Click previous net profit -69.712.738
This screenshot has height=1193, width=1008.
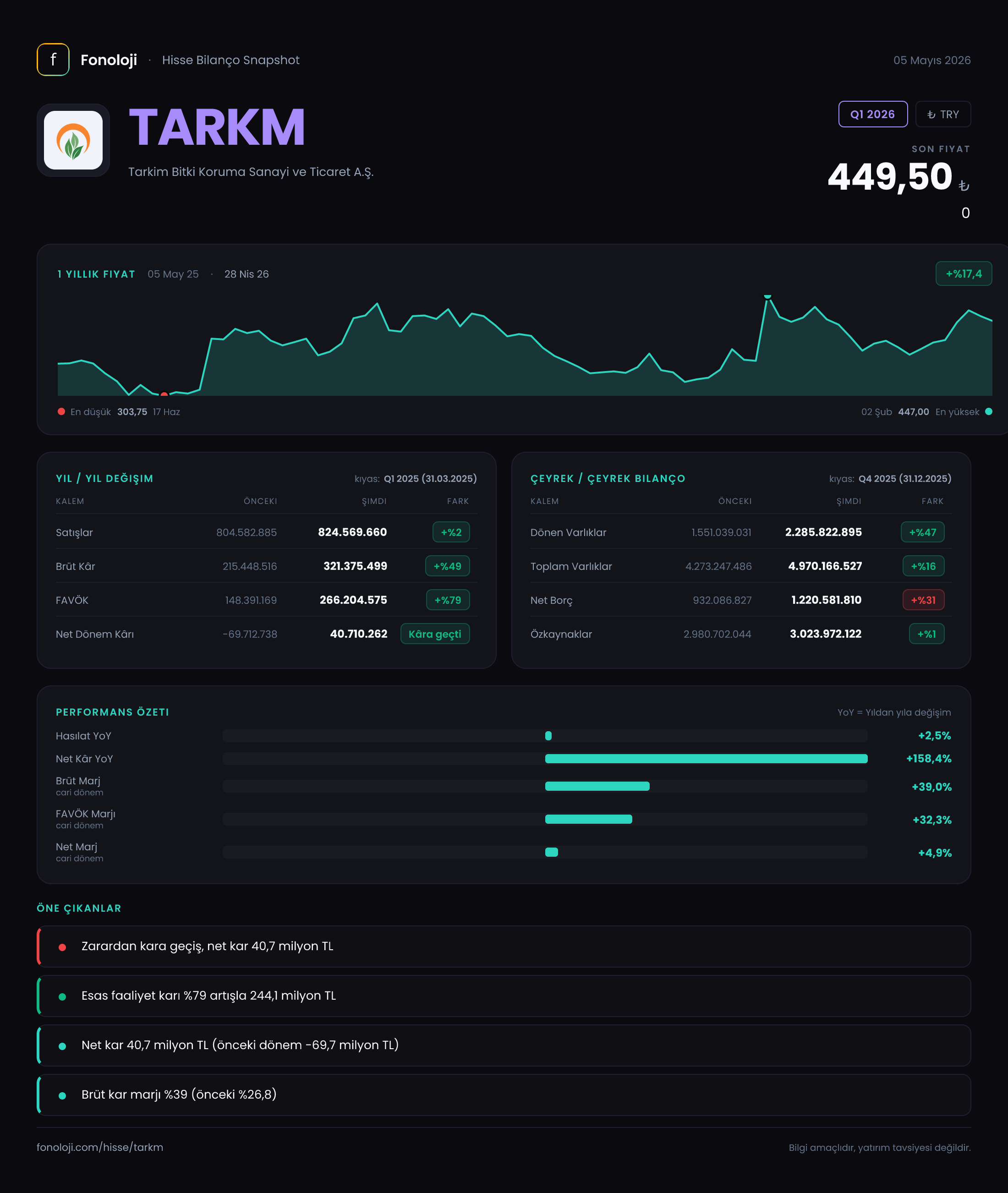pyautogui.click(x=250, y=634)
